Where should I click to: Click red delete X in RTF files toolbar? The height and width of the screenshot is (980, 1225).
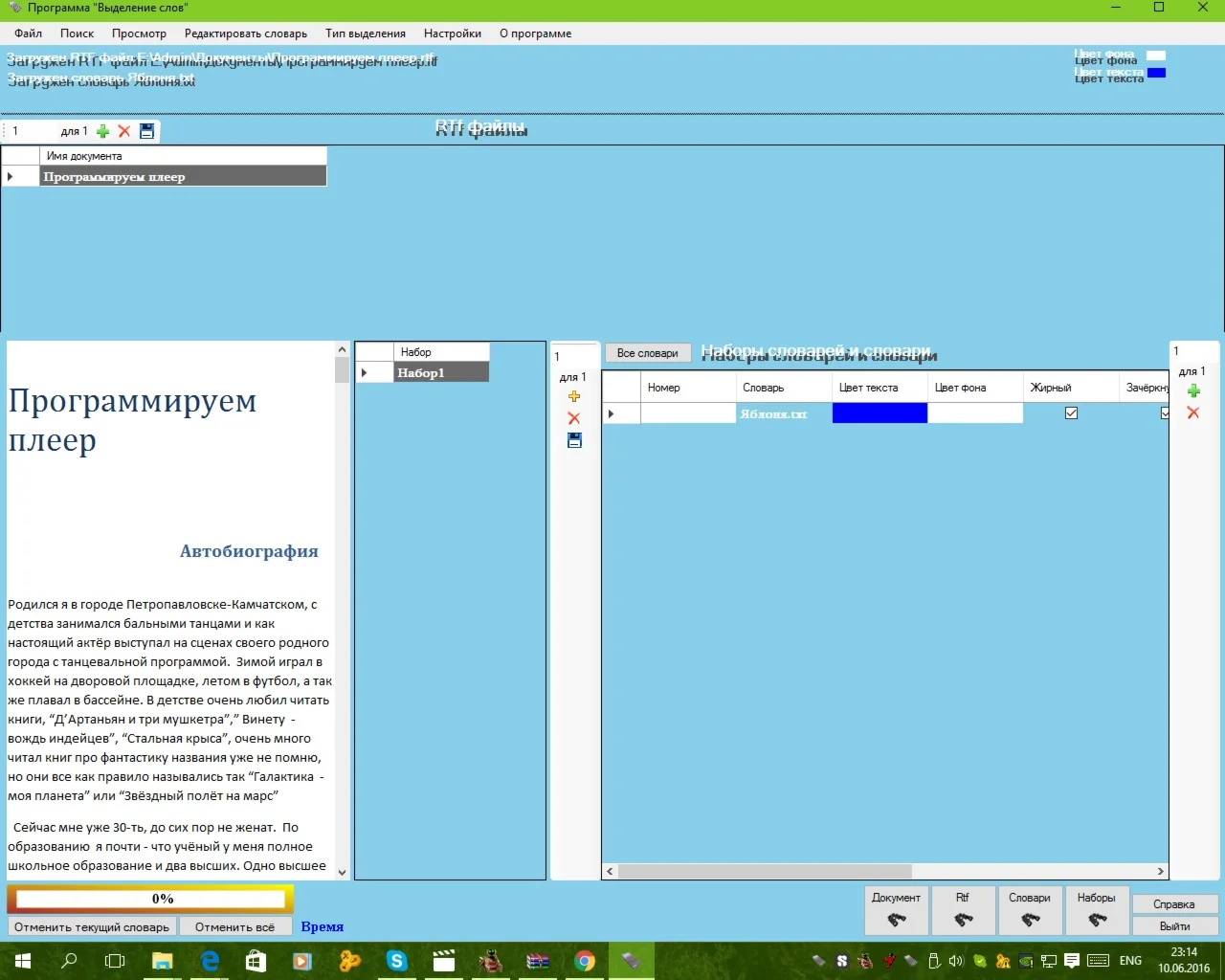(x=124, y=131)
